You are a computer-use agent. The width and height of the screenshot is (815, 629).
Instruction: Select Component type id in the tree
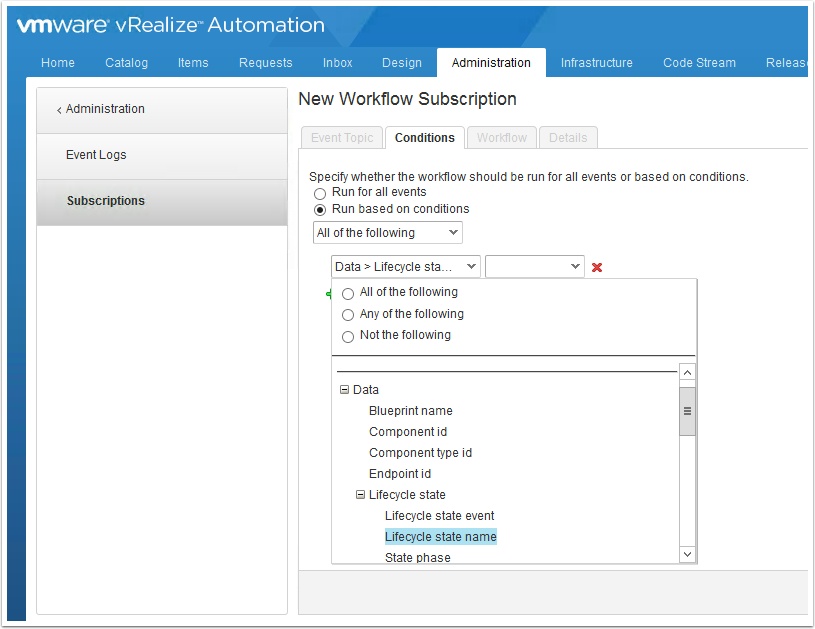click(x=420, y=453)
